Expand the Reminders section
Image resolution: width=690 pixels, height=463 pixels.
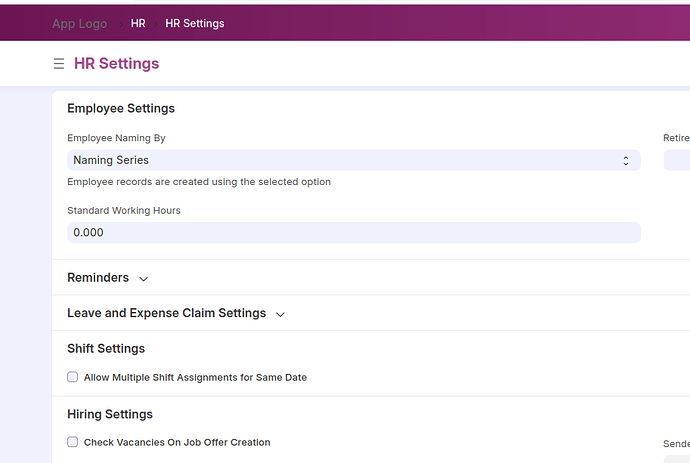coord(98,277)
